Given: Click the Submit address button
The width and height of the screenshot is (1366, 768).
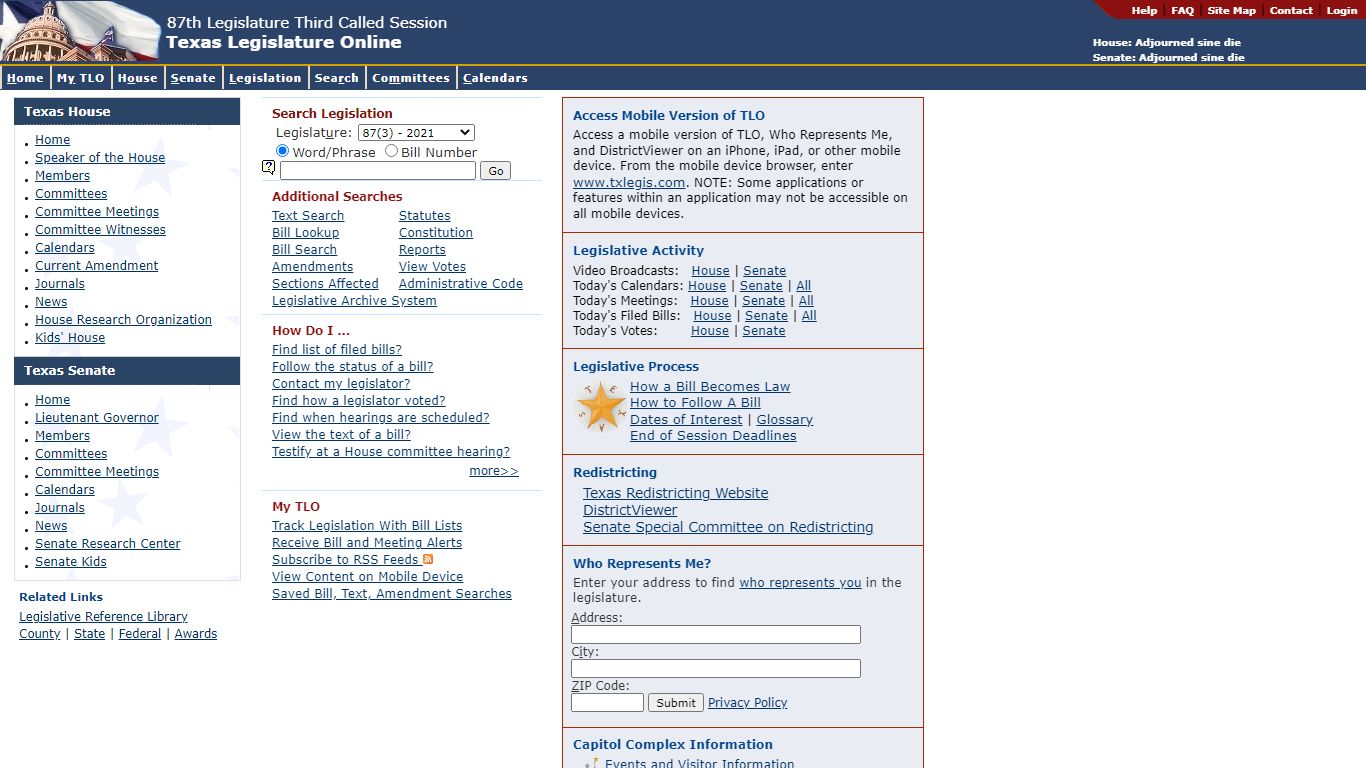Looking at the screenshot, I should click(x=676, y=703).
